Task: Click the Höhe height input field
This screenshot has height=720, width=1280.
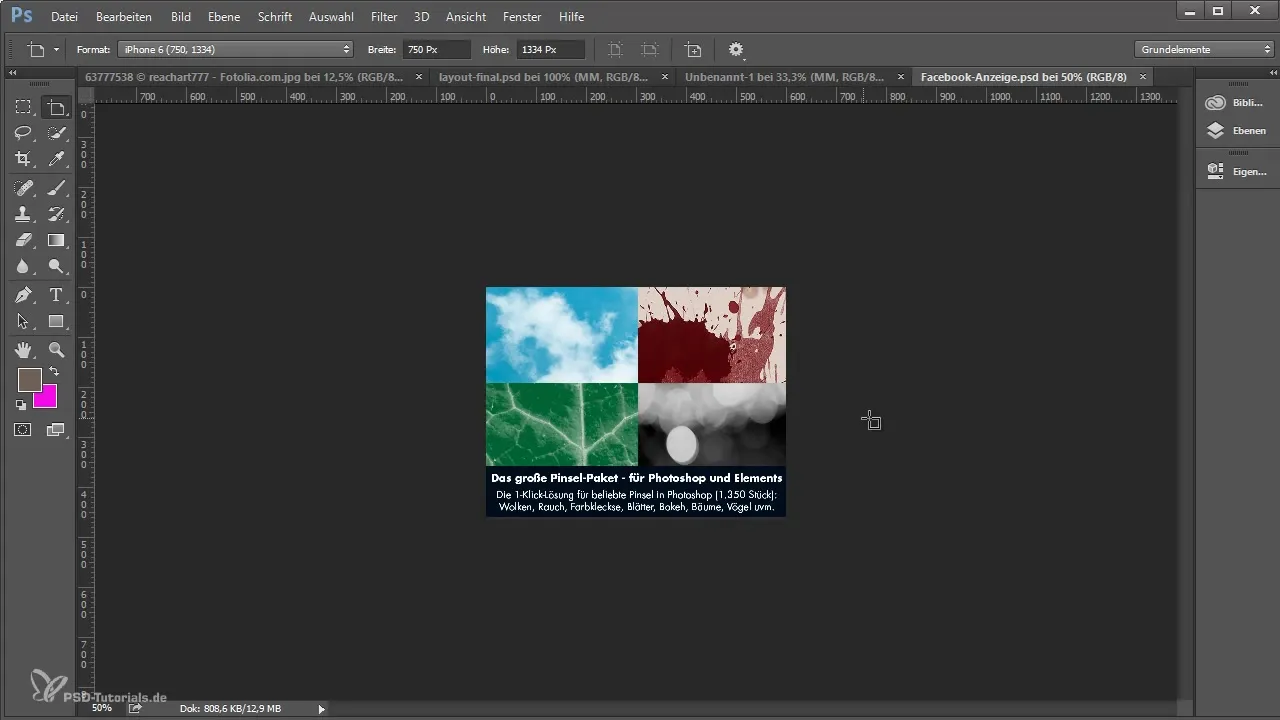Action: coord(551,49)
